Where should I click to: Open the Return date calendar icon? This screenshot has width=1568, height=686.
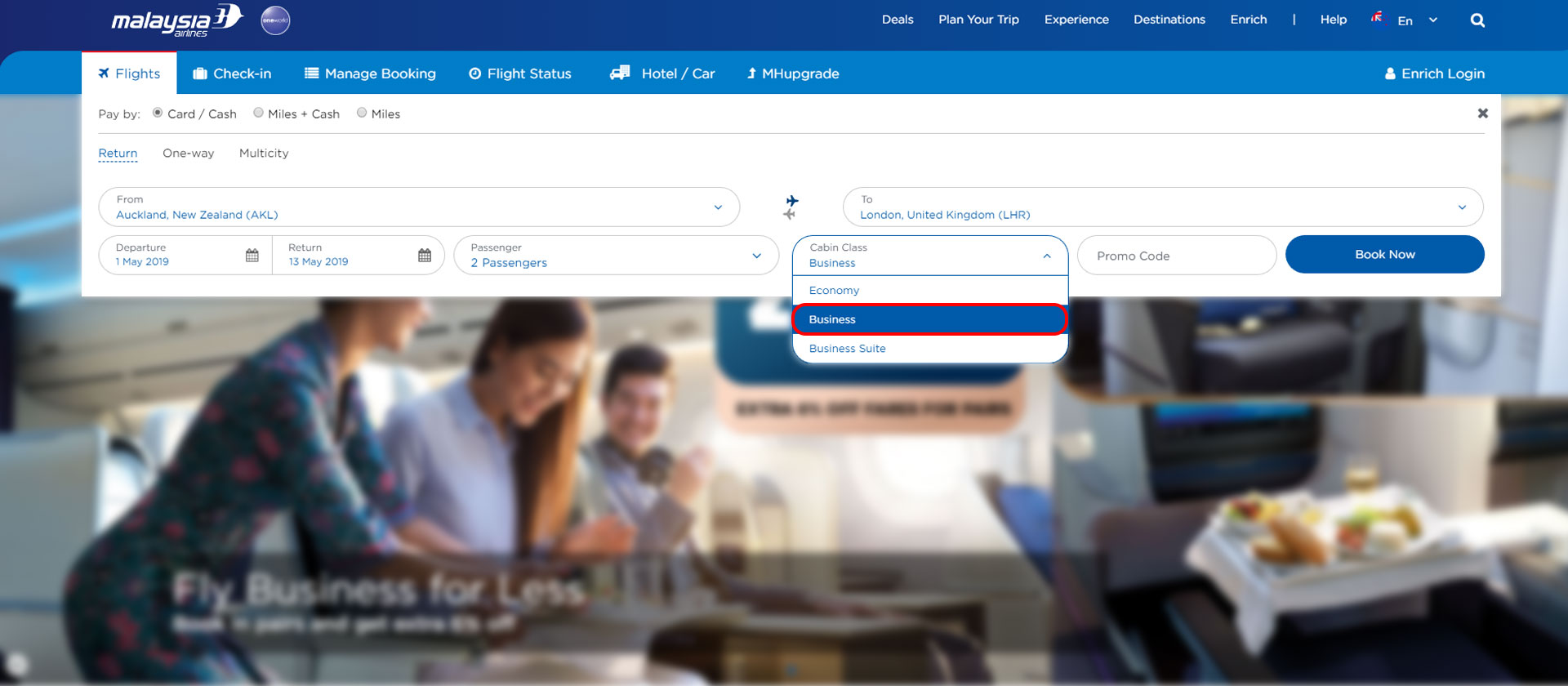(x=425, y=256)
